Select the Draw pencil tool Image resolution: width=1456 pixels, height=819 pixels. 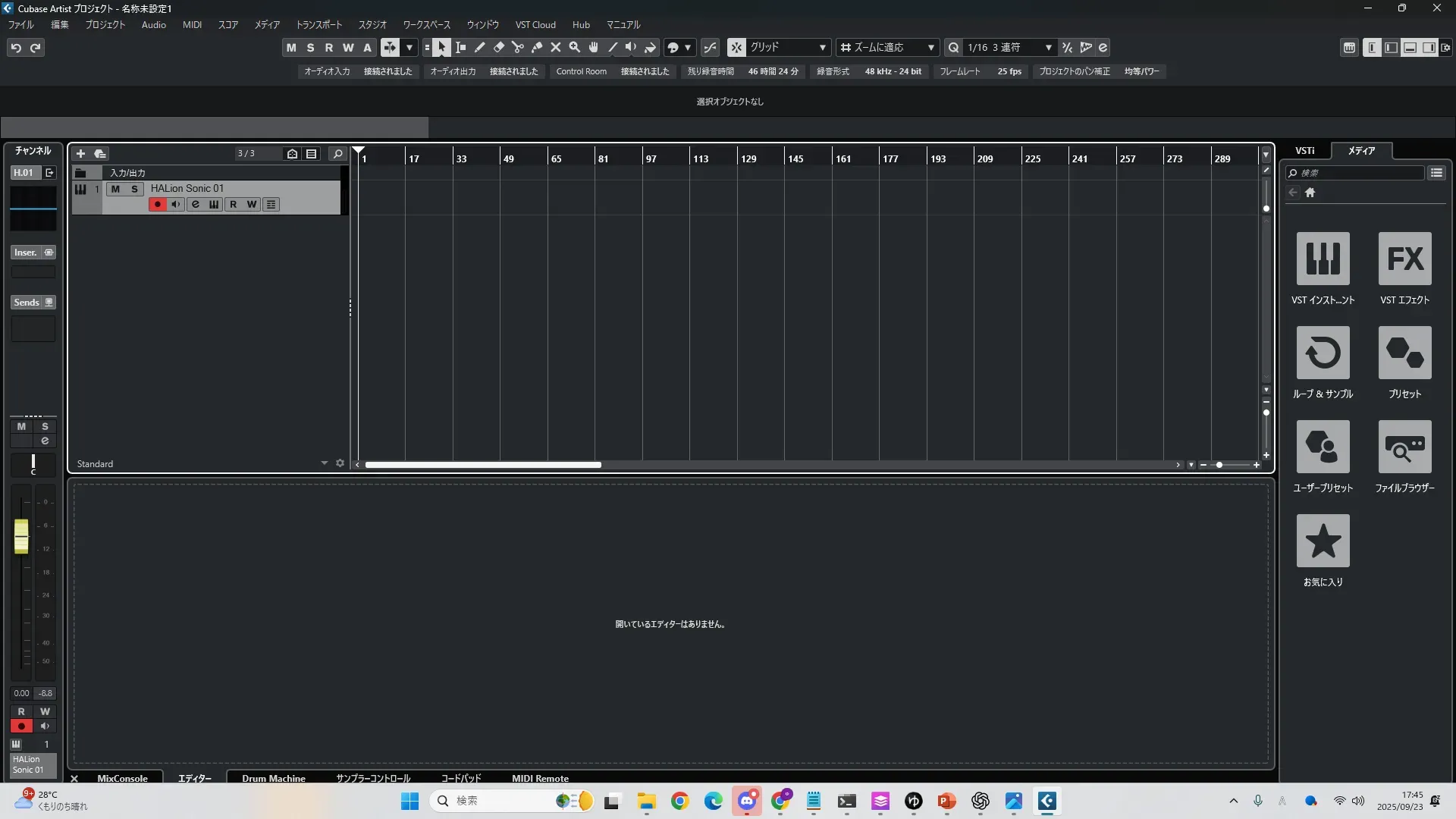coord(479,47)
